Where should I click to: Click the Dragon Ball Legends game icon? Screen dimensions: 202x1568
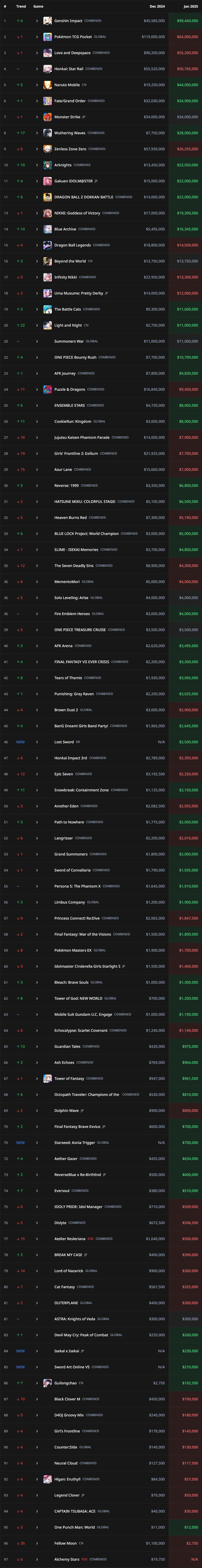click(48, 245)
